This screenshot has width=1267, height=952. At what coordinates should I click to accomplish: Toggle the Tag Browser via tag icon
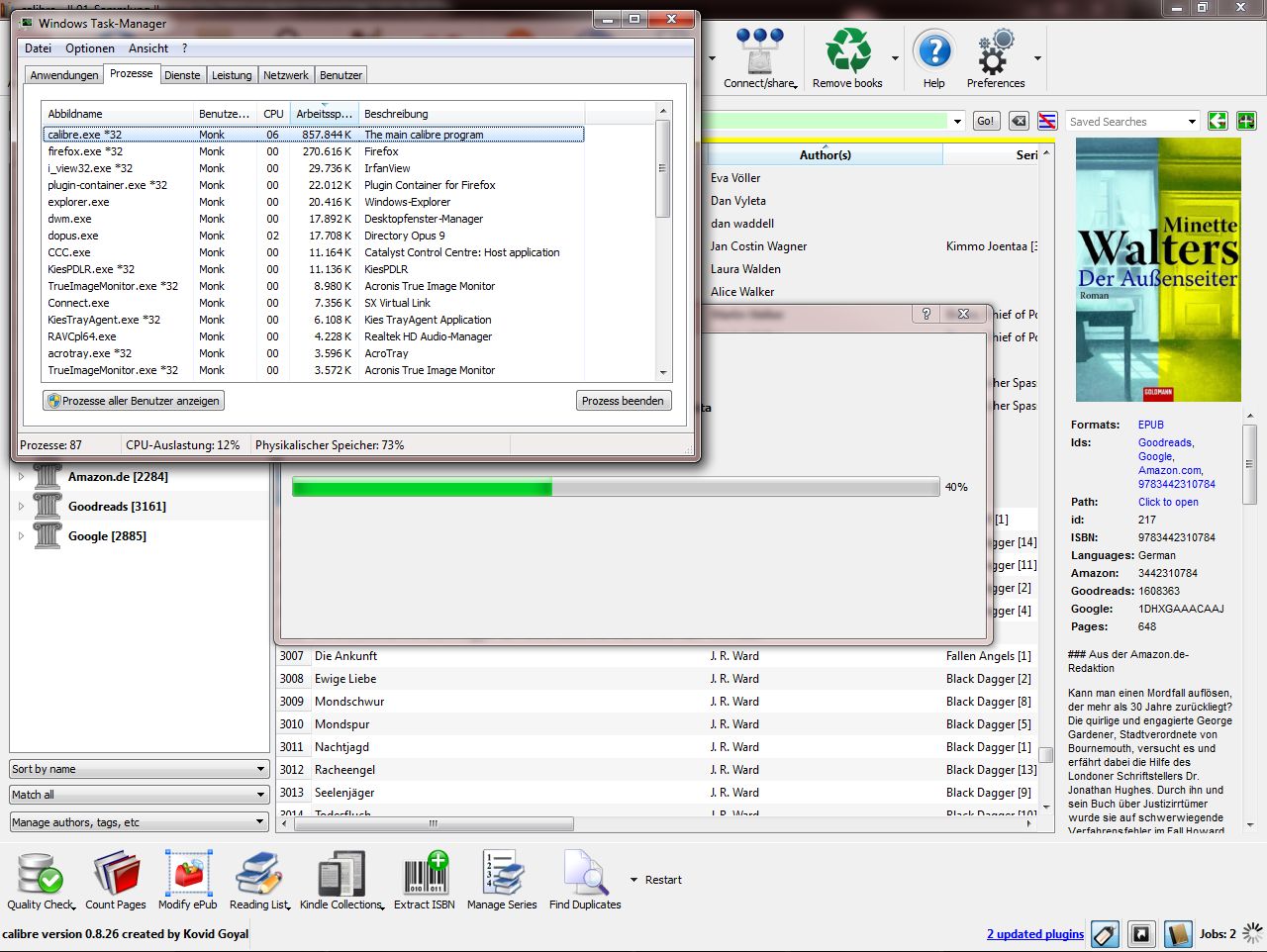click(1106, 933)
